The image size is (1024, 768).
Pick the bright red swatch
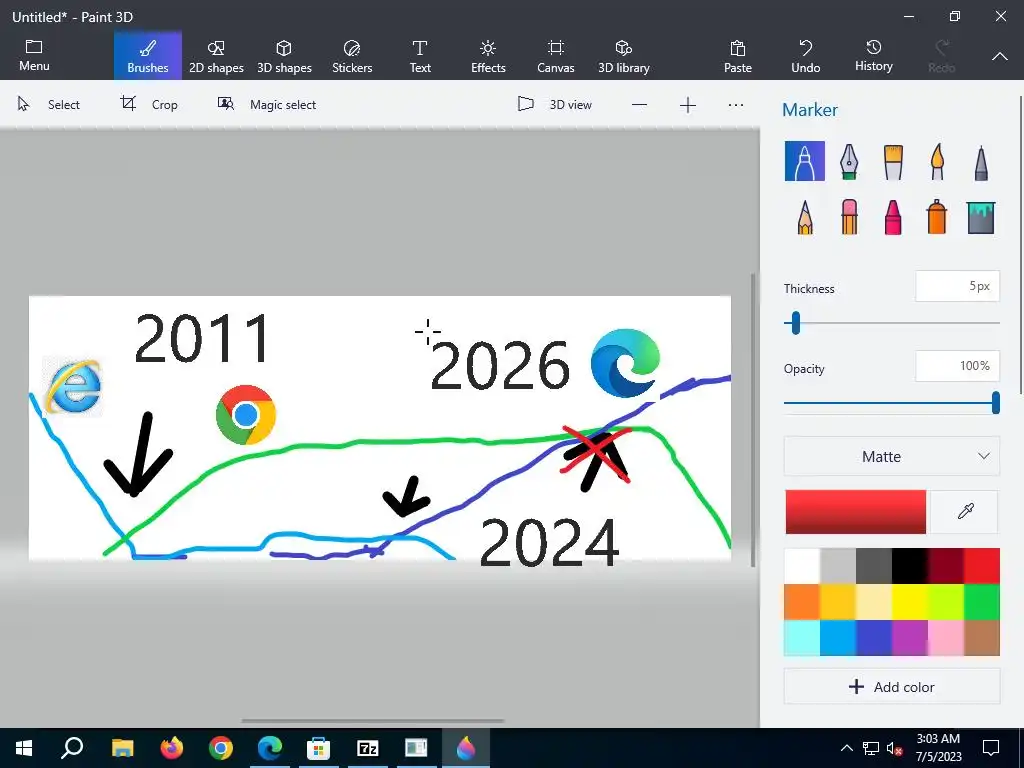coord(982,566)
